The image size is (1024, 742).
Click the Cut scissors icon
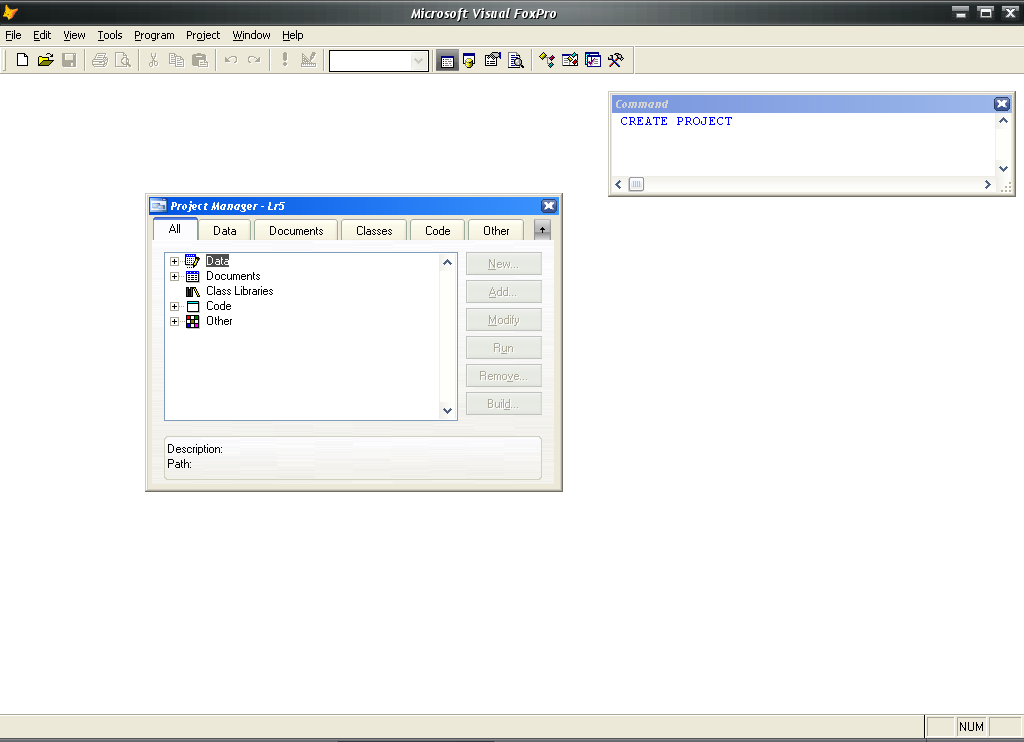point(153,60)
